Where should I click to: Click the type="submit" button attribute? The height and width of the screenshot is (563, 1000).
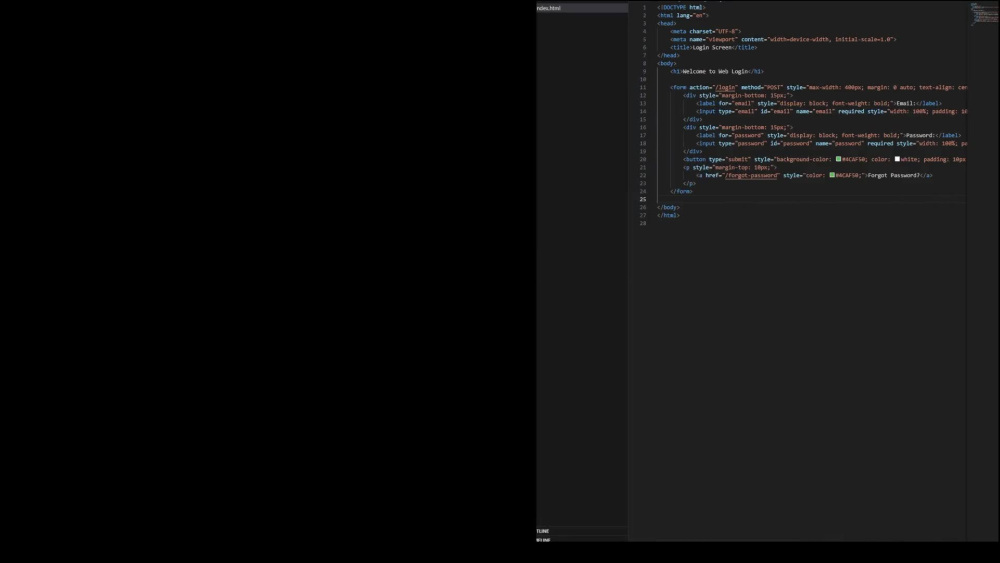coord(730,159)
